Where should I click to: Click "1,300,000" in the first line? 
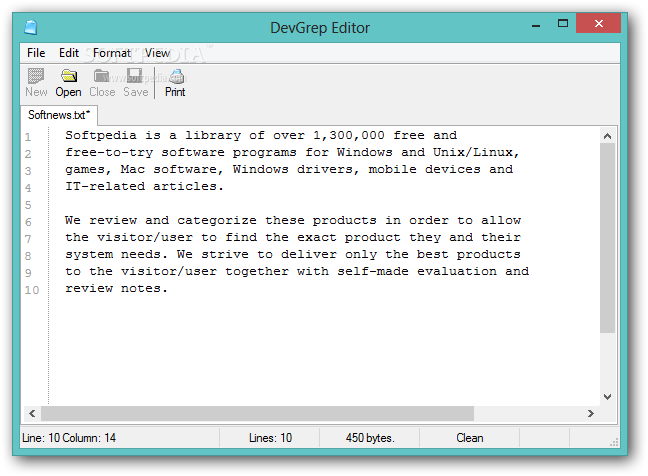[348, 136]
